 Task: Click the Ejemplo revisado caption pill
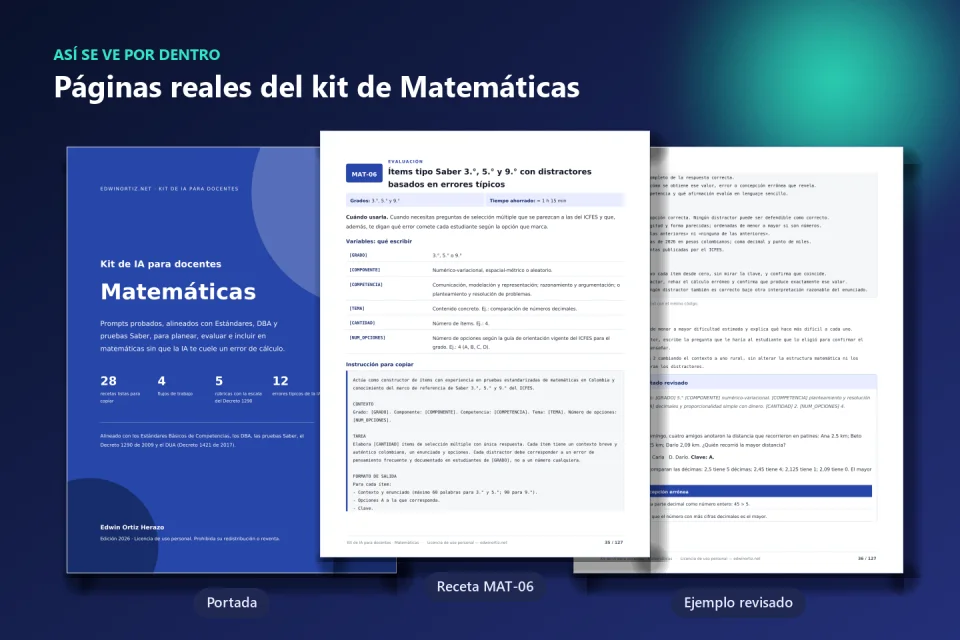pyautogui.click(x=738, y=603)
